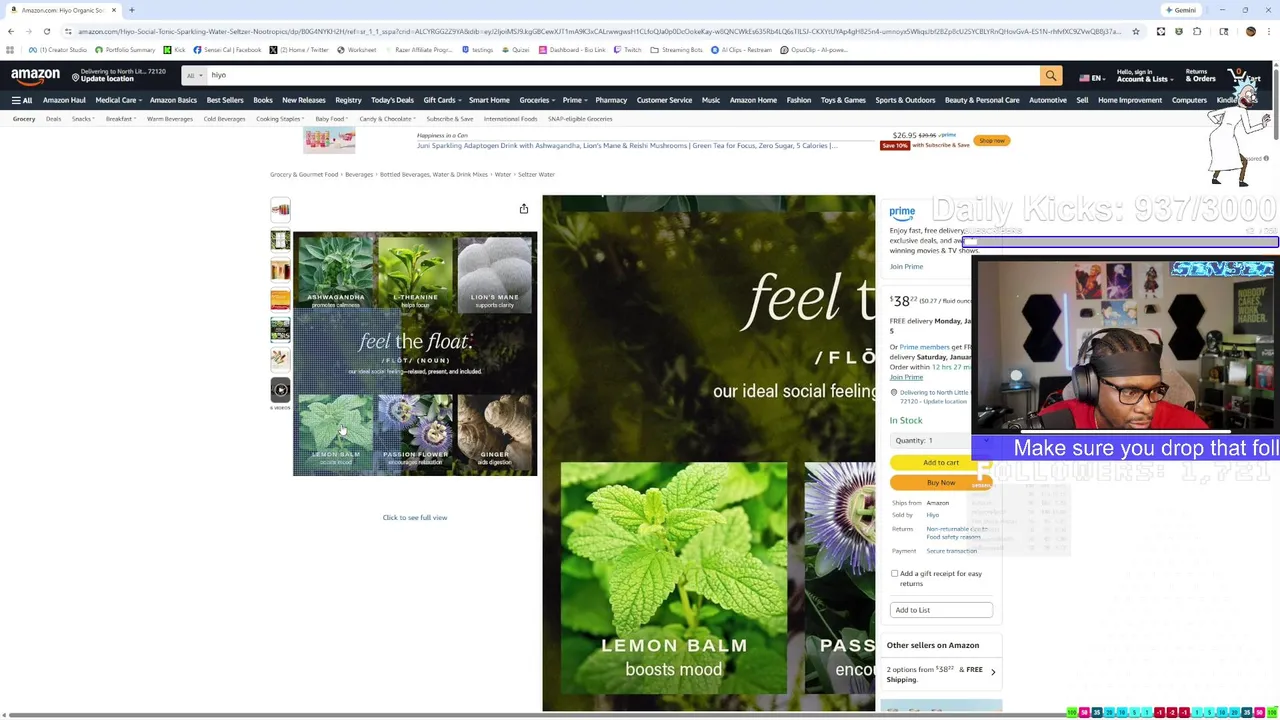Image resolution: width=1280 pixels, height=720 pixels.
Task: Open Twitch bookmark
Action: point(627,50)
